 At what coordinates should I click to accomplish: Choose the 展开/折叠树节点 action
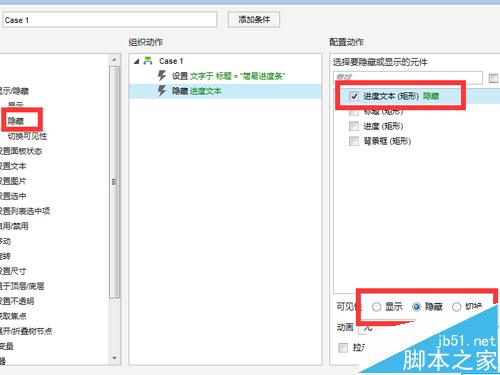click(26, 331)
